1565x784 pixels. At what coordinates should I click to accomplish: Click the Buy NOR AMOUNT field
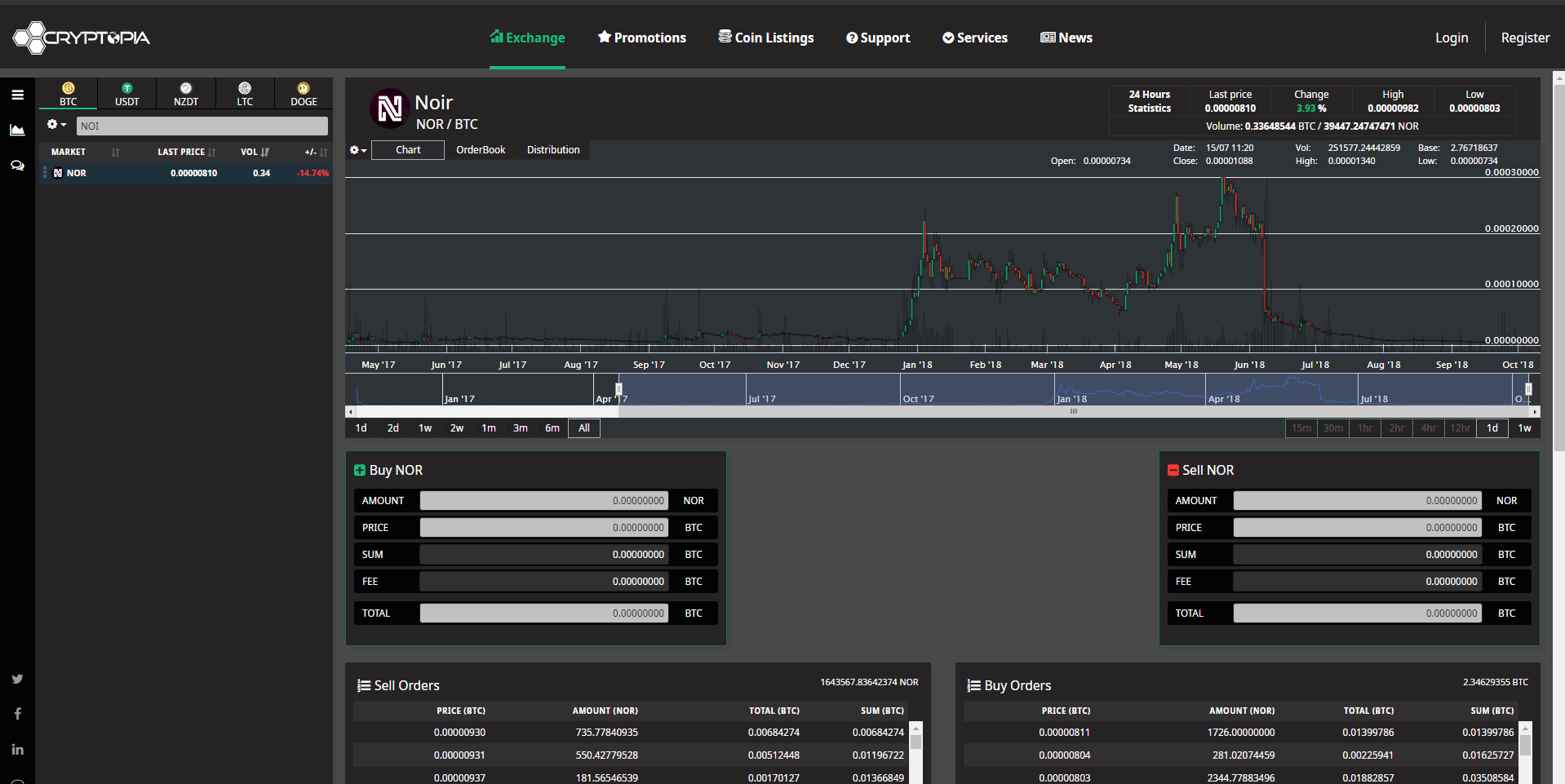click(x=544, y=501)
